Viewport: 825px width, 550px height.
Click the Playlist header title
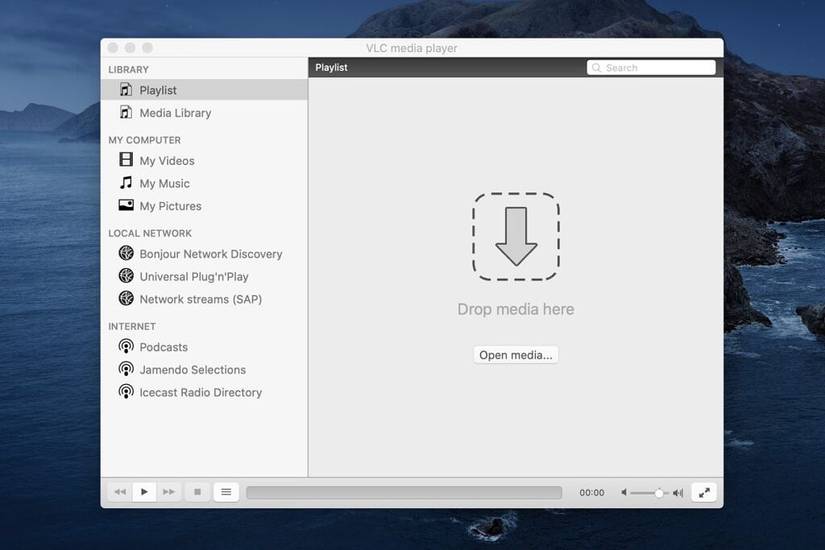pyautogui.click(x=331, y=67)
